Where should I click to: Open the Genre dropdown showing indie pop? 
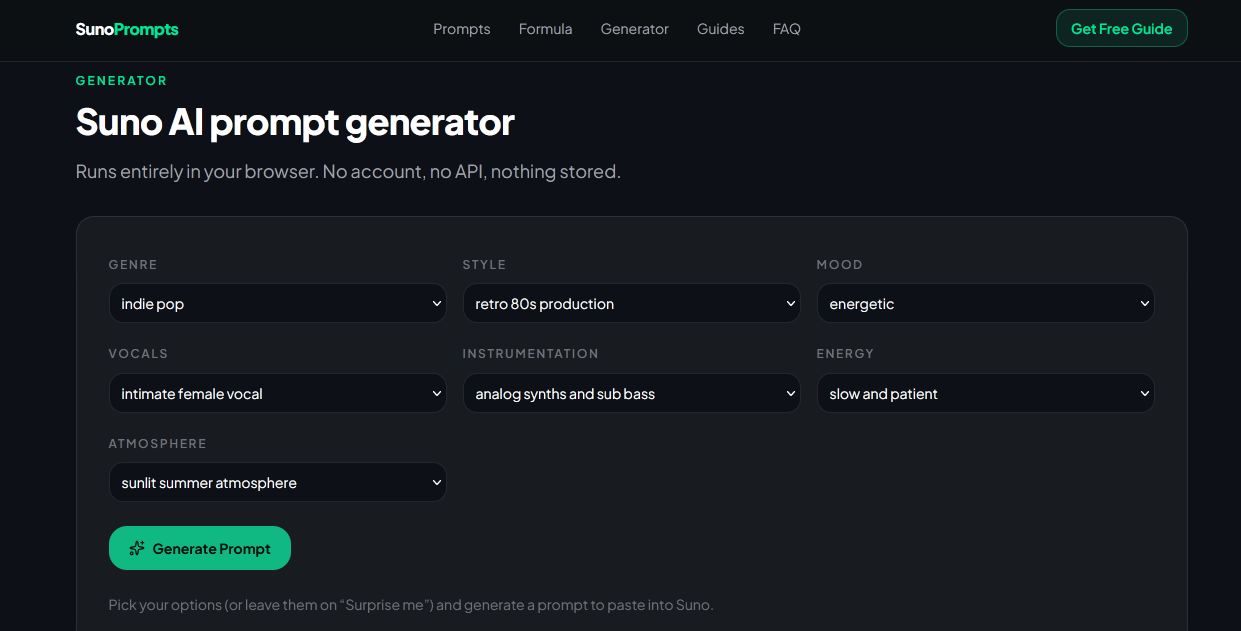coord(277,303)
